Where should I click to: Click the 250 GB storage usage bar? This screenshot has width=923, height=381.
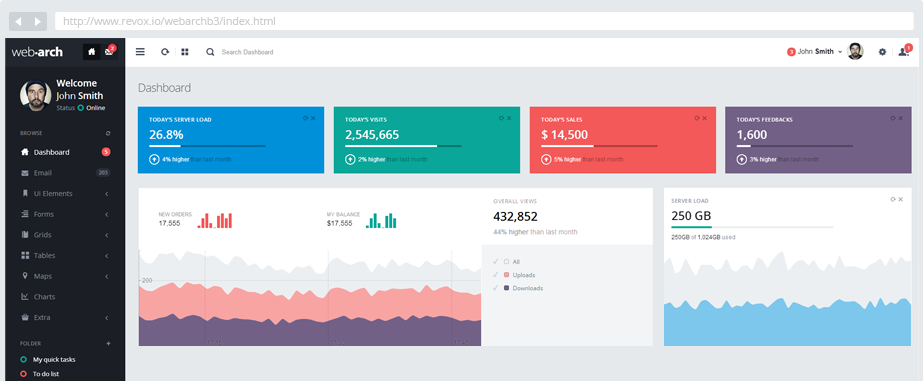pos(752,227)
